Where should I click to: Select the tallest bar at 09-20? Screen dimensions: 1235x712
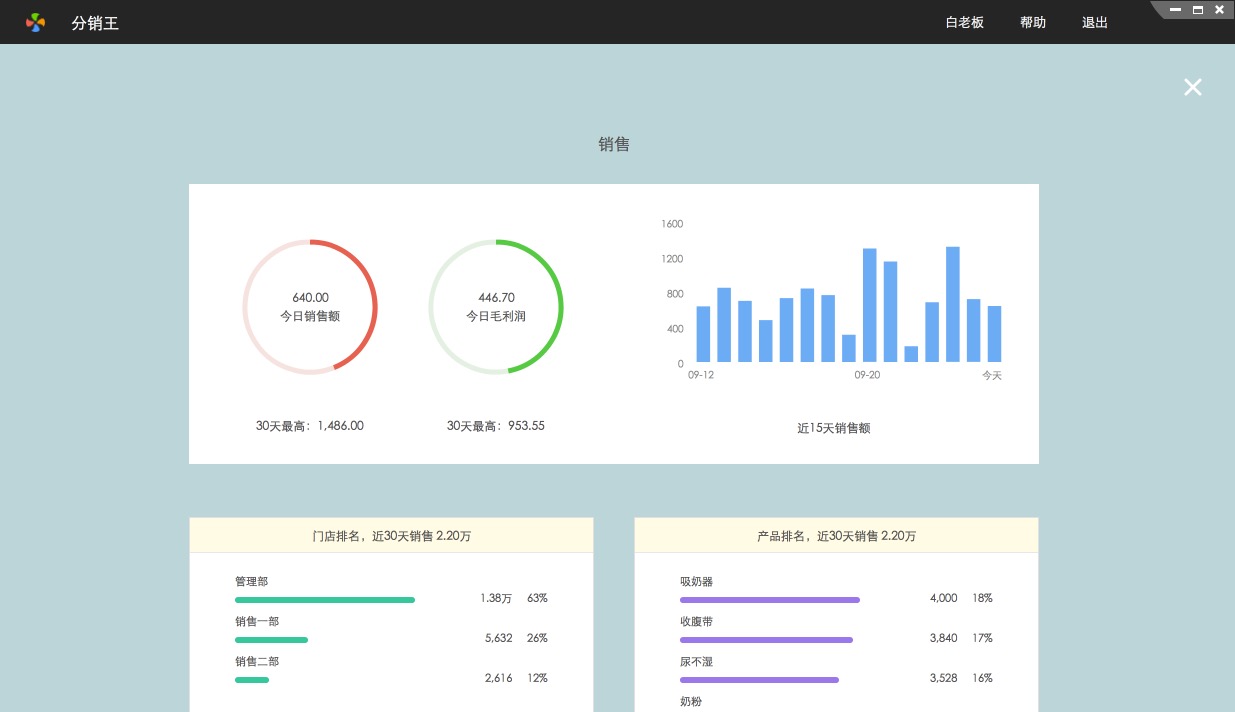tap(869, 305)
